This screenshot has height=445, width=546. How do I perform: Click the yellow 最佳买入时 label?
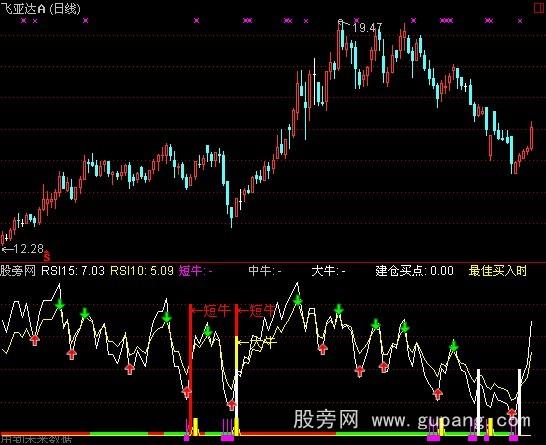click(498, 271)
